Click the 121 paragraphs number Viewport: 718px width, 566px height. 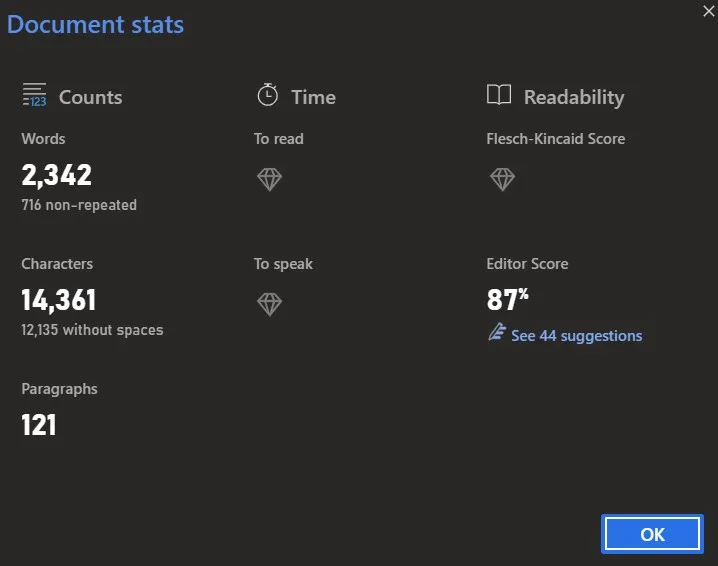click(39, 426)
